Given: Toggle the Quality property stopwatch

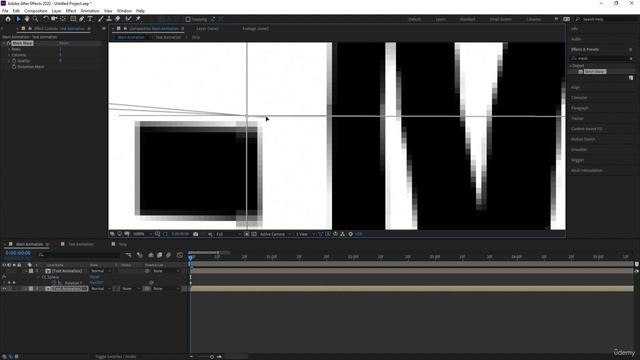Looking at the screenshot, I should [14, 60].
